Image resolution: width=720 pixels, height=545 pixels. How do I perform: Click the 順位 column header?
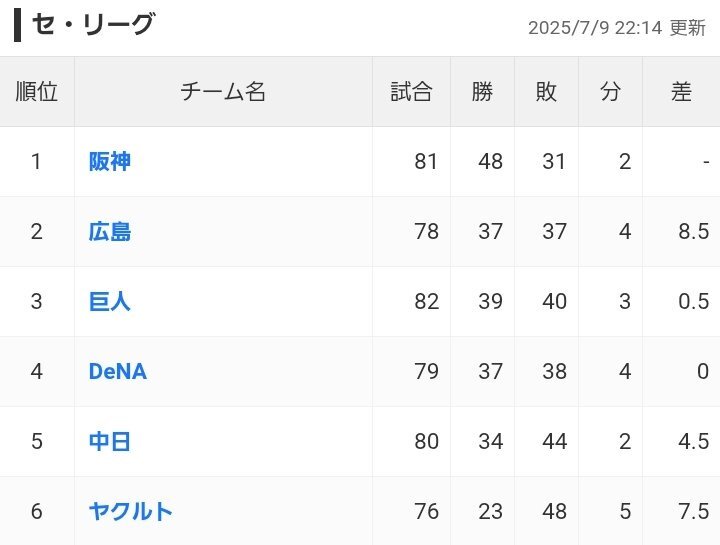click(37, 91)
